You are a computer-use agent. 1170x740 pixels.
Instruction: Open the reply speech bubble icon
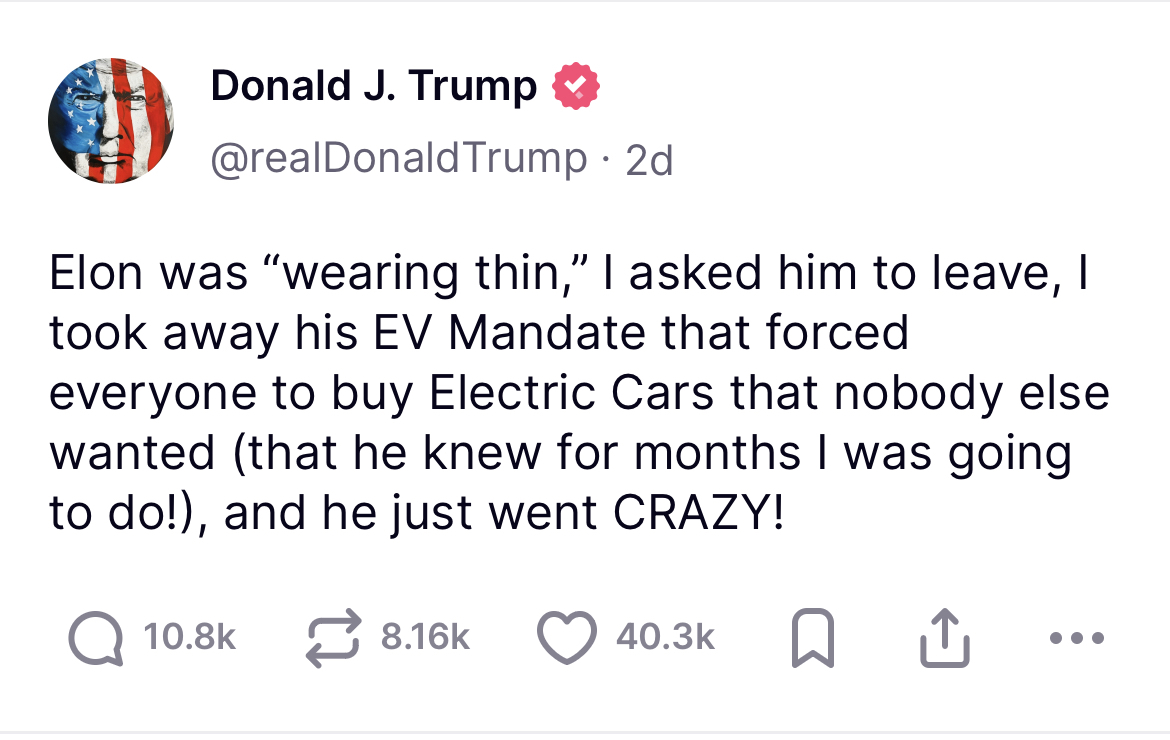pos(96,638)
